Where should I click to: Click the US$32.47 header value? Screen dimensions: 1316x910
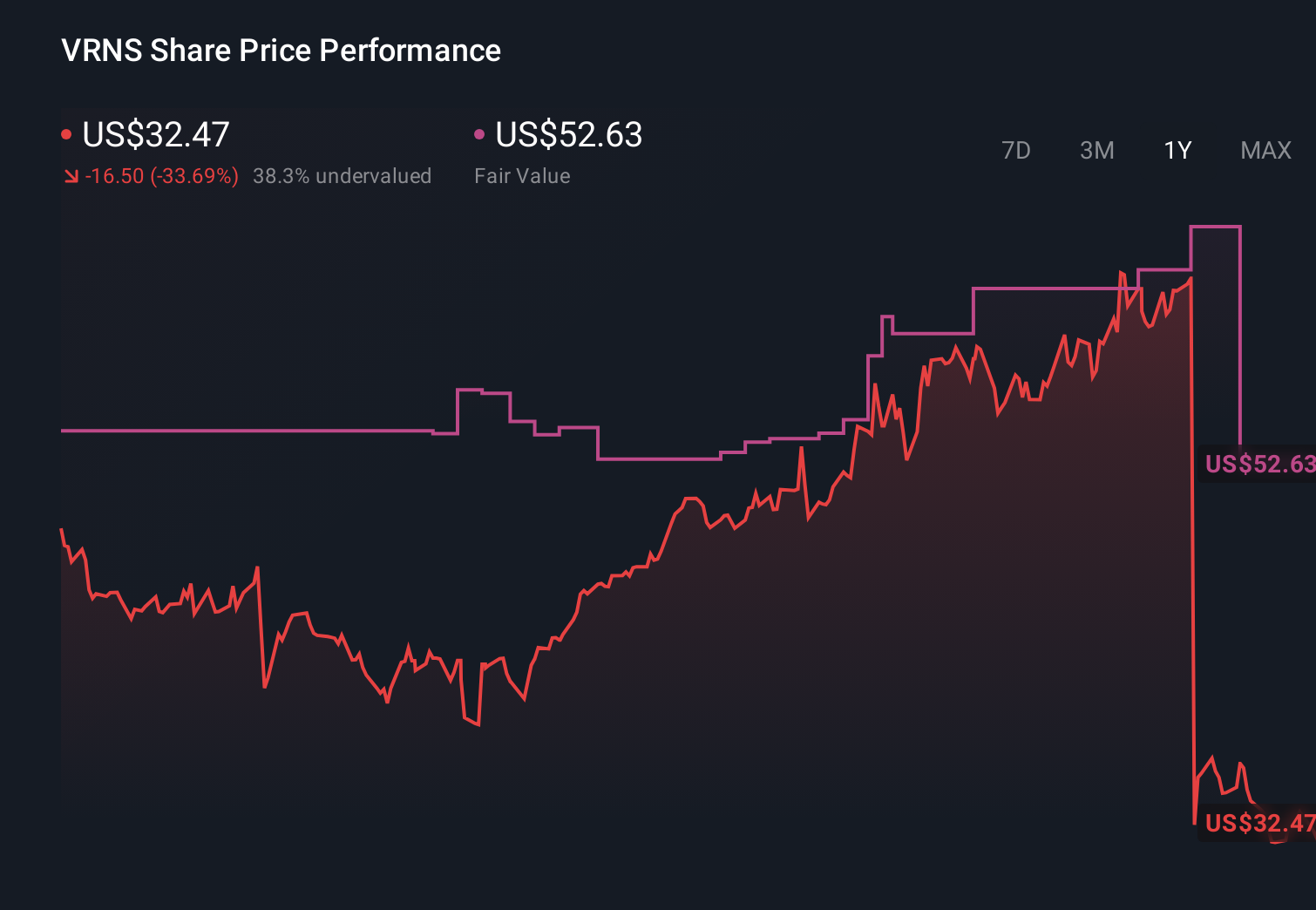point(155,134)
